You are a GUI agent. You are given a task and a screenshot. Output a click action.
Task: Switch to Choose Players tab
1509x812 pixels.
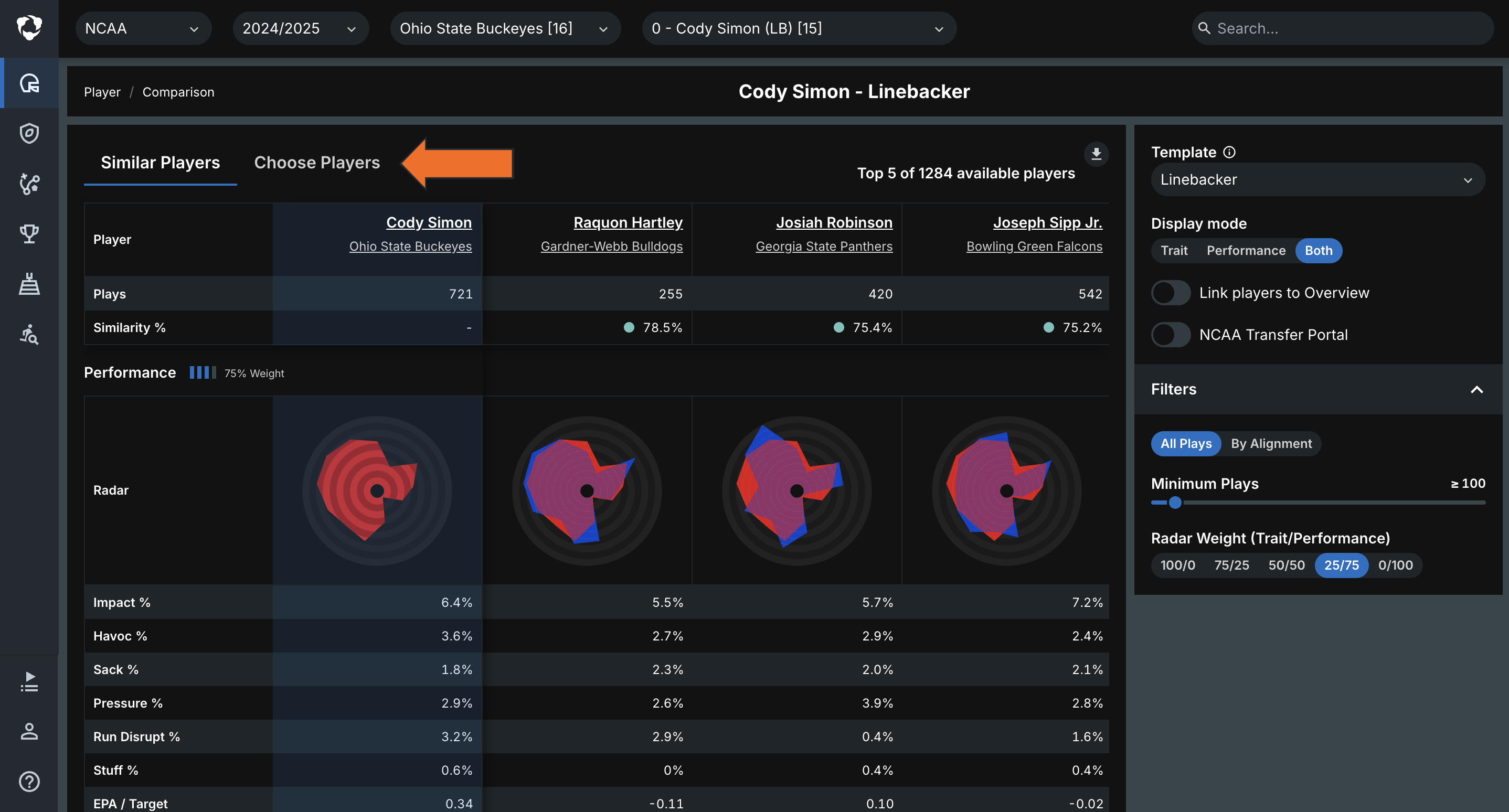[x=317, y=162]
